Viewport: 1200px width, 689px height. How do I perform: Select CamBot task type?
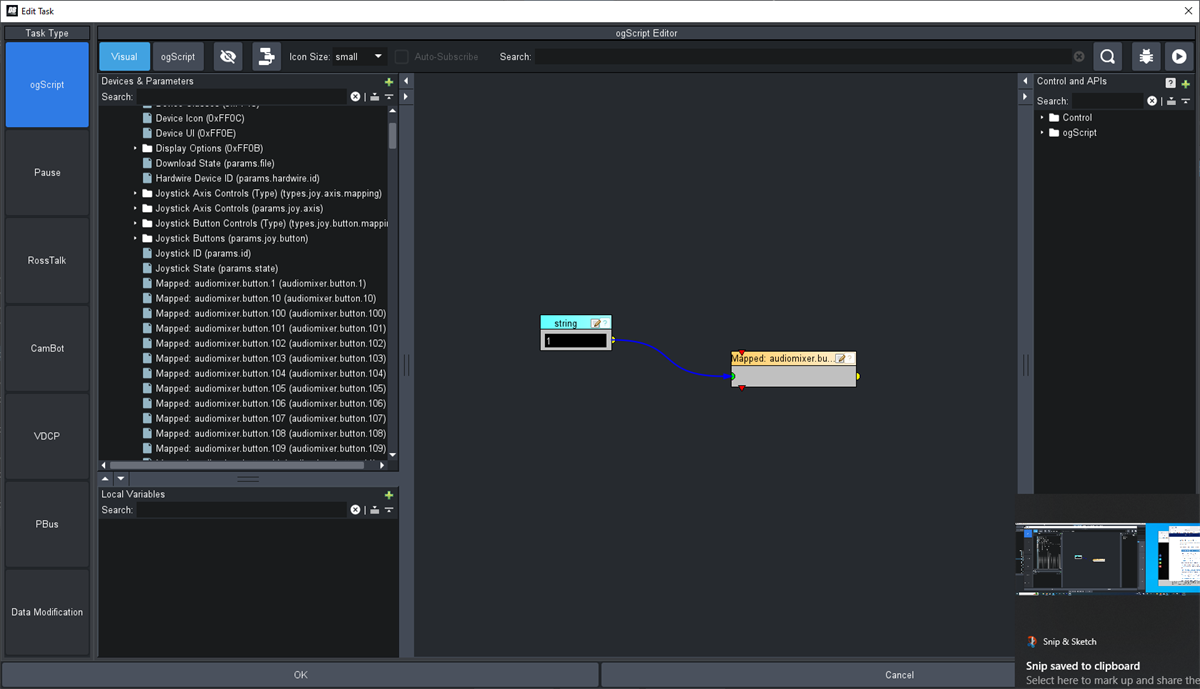pos(47,348)
